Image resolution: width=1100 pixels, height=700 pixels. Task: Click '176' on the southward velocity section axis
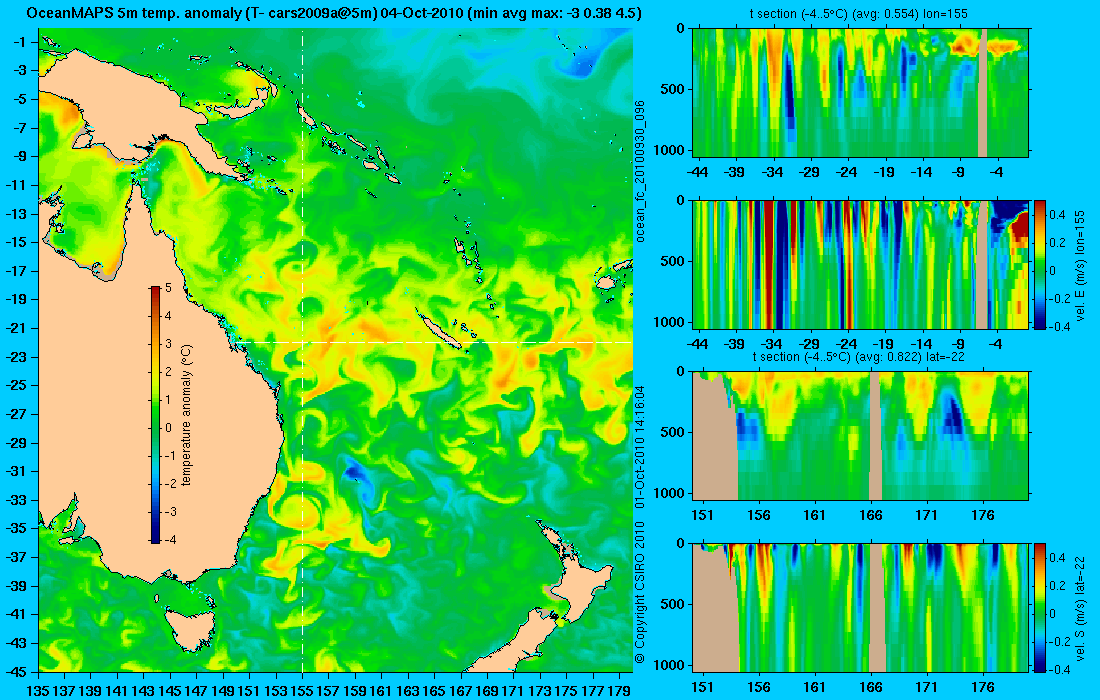pos(983,687)
